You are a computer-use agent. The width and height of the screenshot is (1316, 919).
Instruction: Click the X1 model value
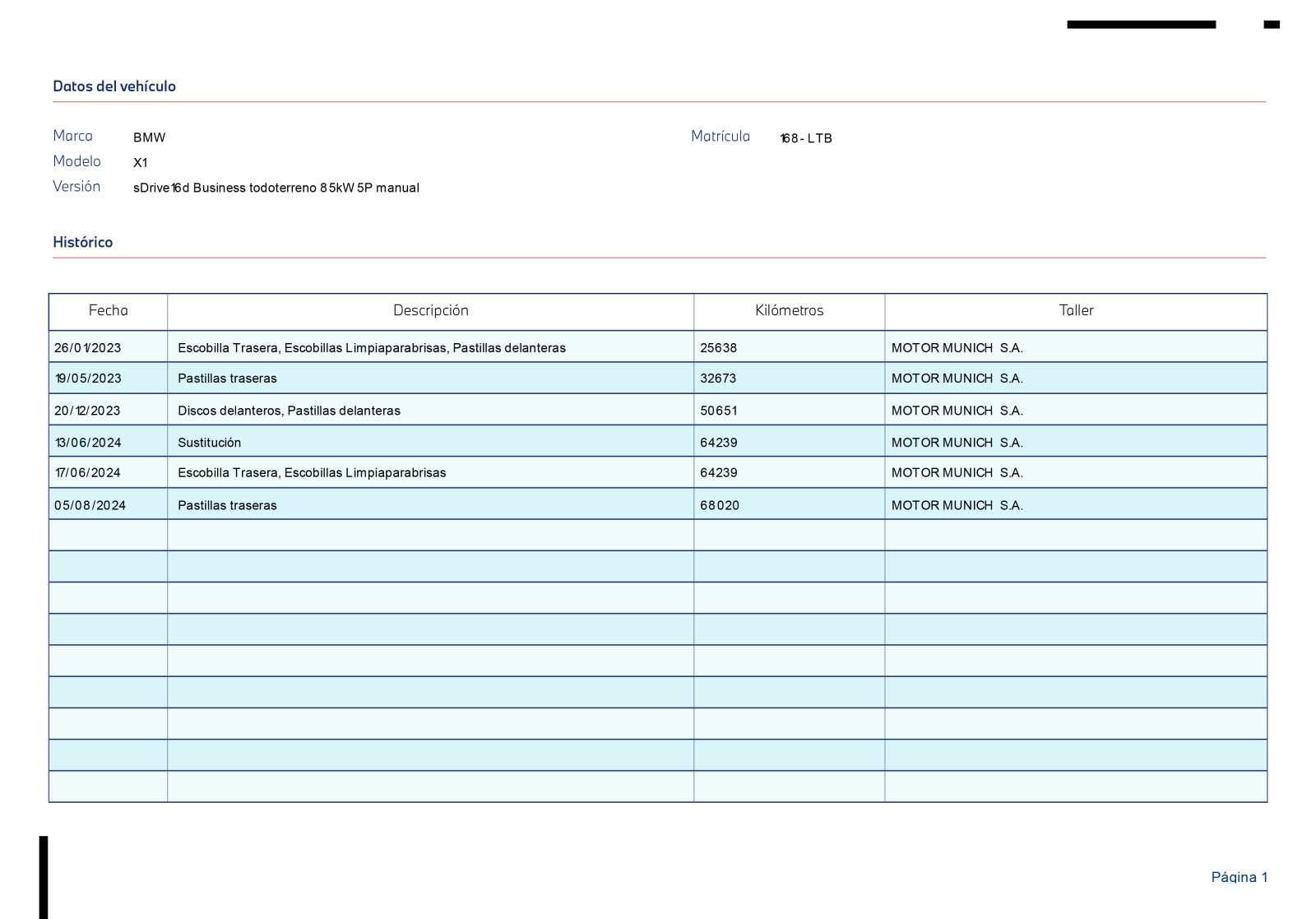141,163
